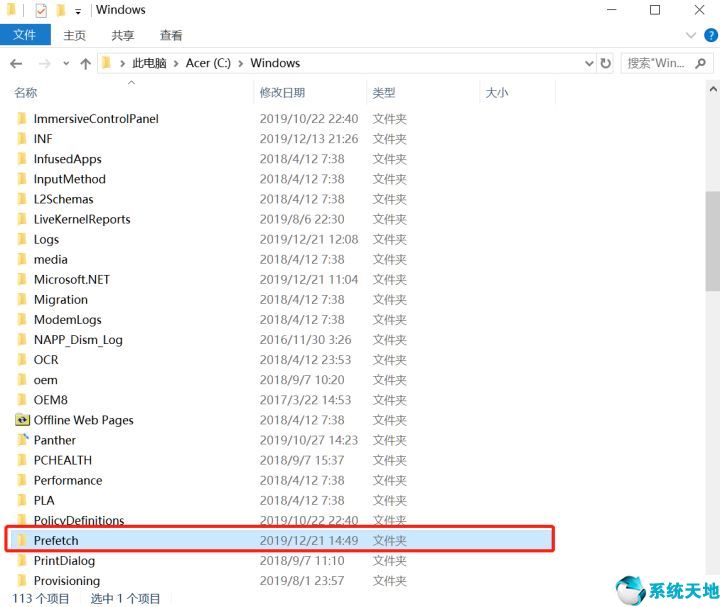Select the INF folder icon
Image resolution: width=720 pixels, height=607 pixels.
pos(22,138)
